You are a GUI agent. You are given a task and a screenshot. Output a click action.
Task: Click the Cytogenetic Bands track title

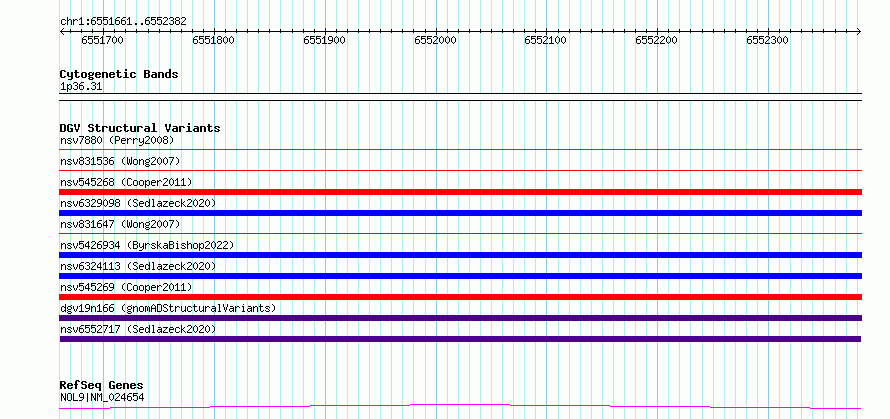click(119, 74)
